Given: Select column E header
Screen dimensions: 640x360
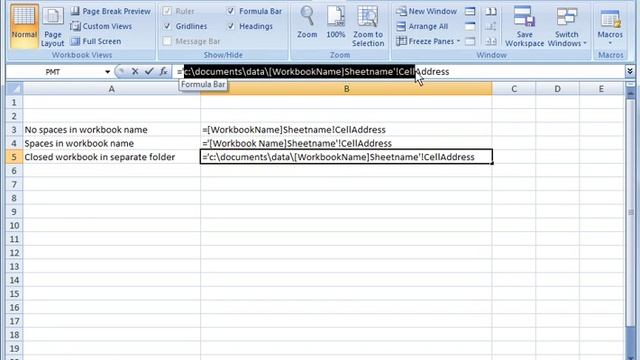Looking at the screenshot, I should 601,89.
